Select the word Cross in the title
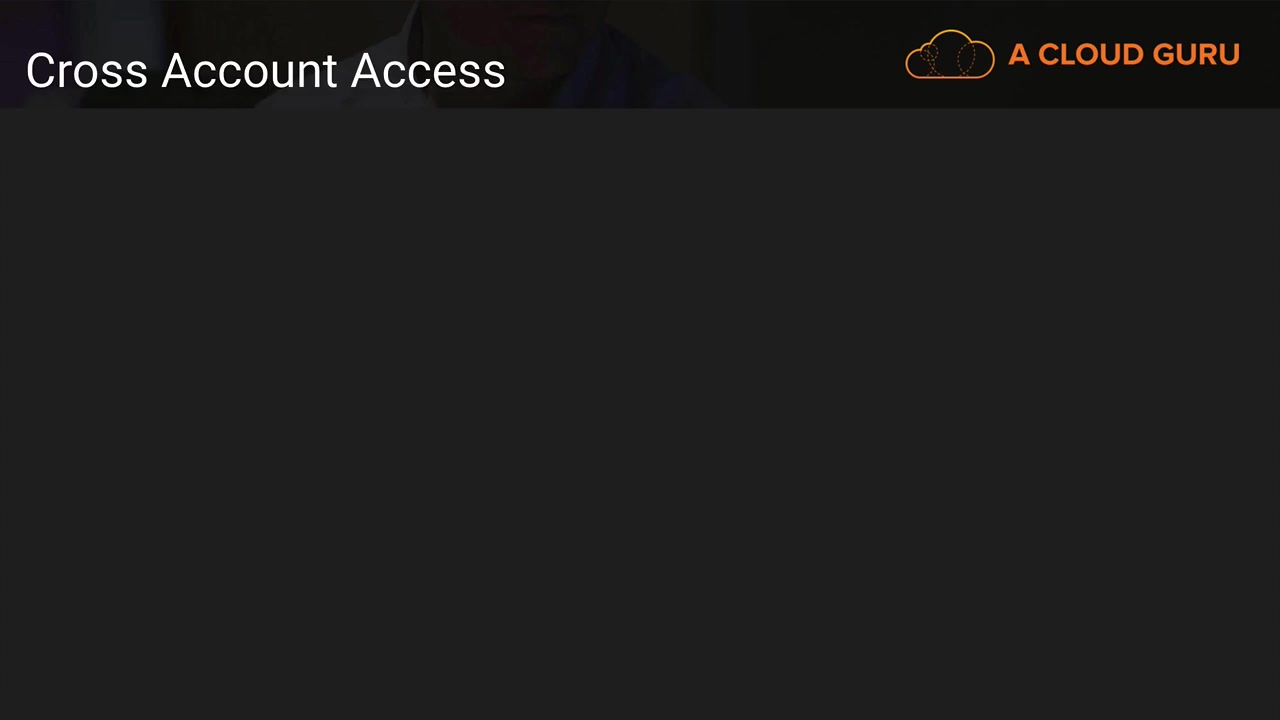The width and height of the screenshot is (1280, 720). 88,71
